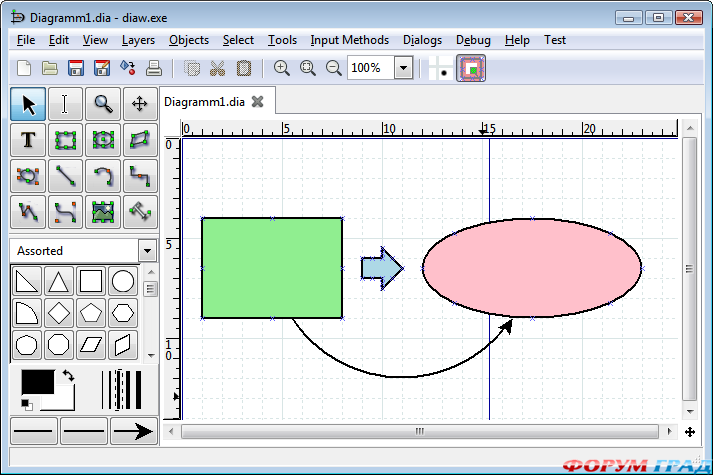Open the View menu

coord(95,40)
